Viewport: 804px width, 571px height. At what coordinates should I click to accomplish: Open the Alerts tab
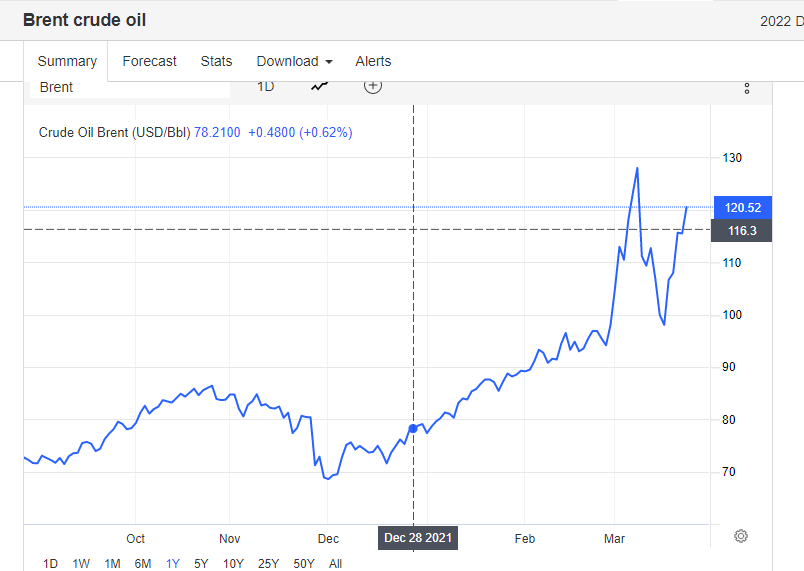coord(373,61)
